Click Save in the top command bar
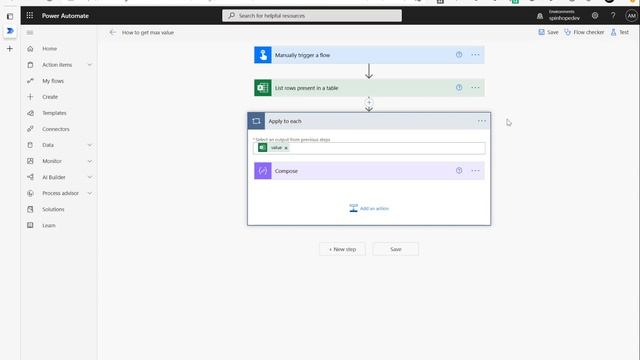 click(x=548, y=32)
